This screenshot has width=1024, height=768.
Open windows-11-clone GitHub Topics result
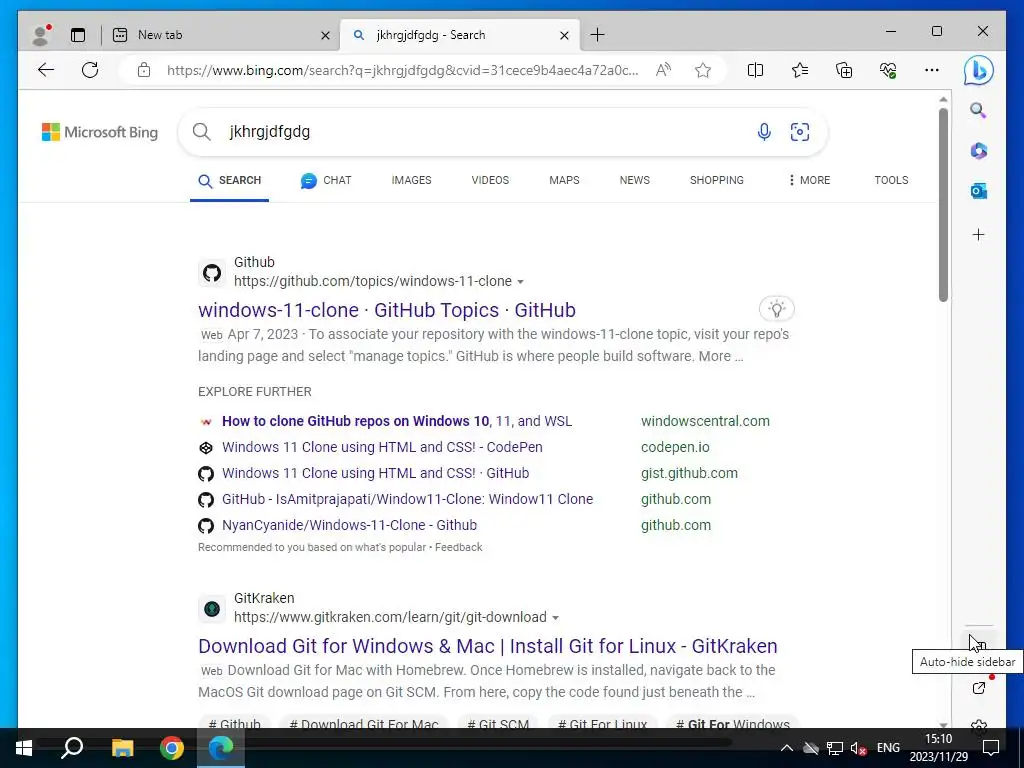click(x=387, y=310)
